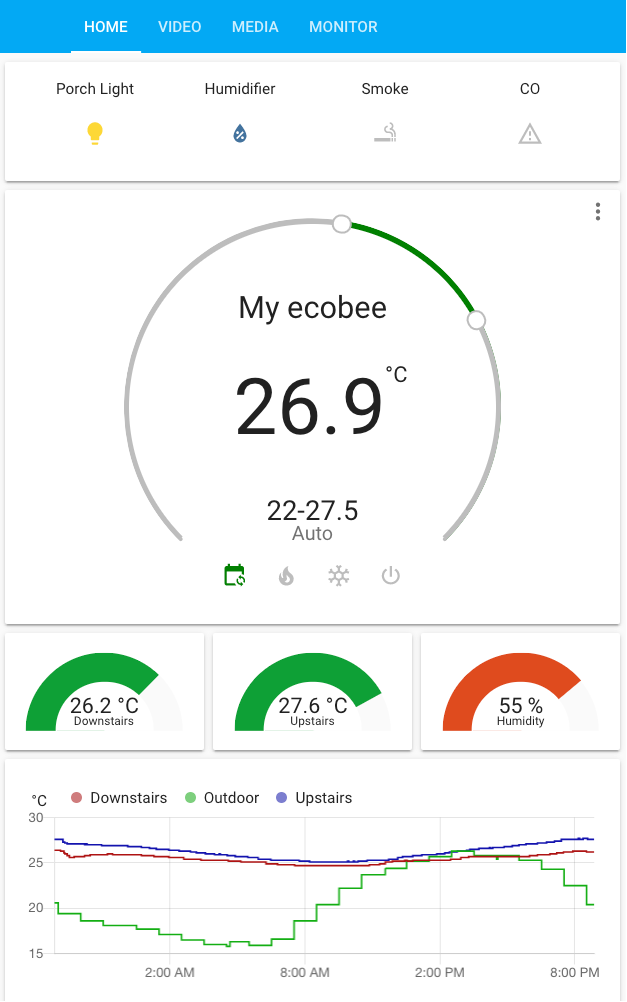Screen dimensions: 627x1002
Task: Click the low temperature slider handle
Action: 341,224
